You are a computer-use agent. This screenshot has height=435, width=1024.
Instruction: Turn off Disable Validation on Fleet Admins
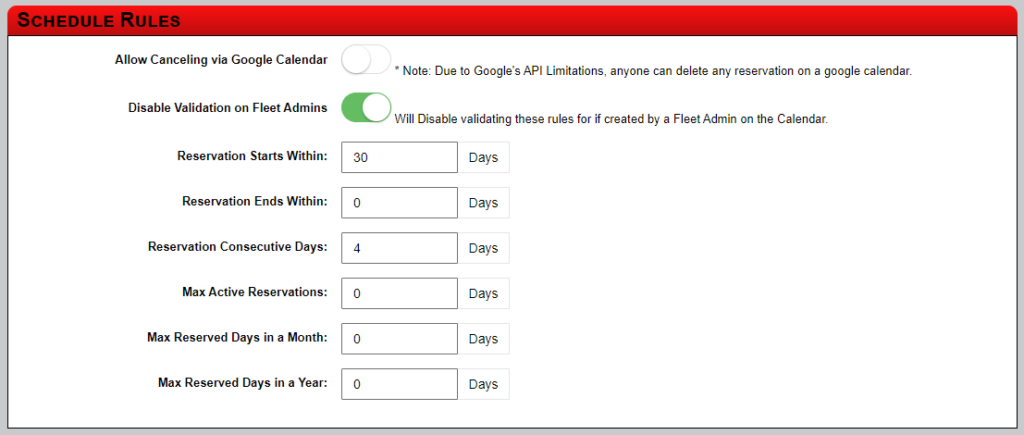366,107
